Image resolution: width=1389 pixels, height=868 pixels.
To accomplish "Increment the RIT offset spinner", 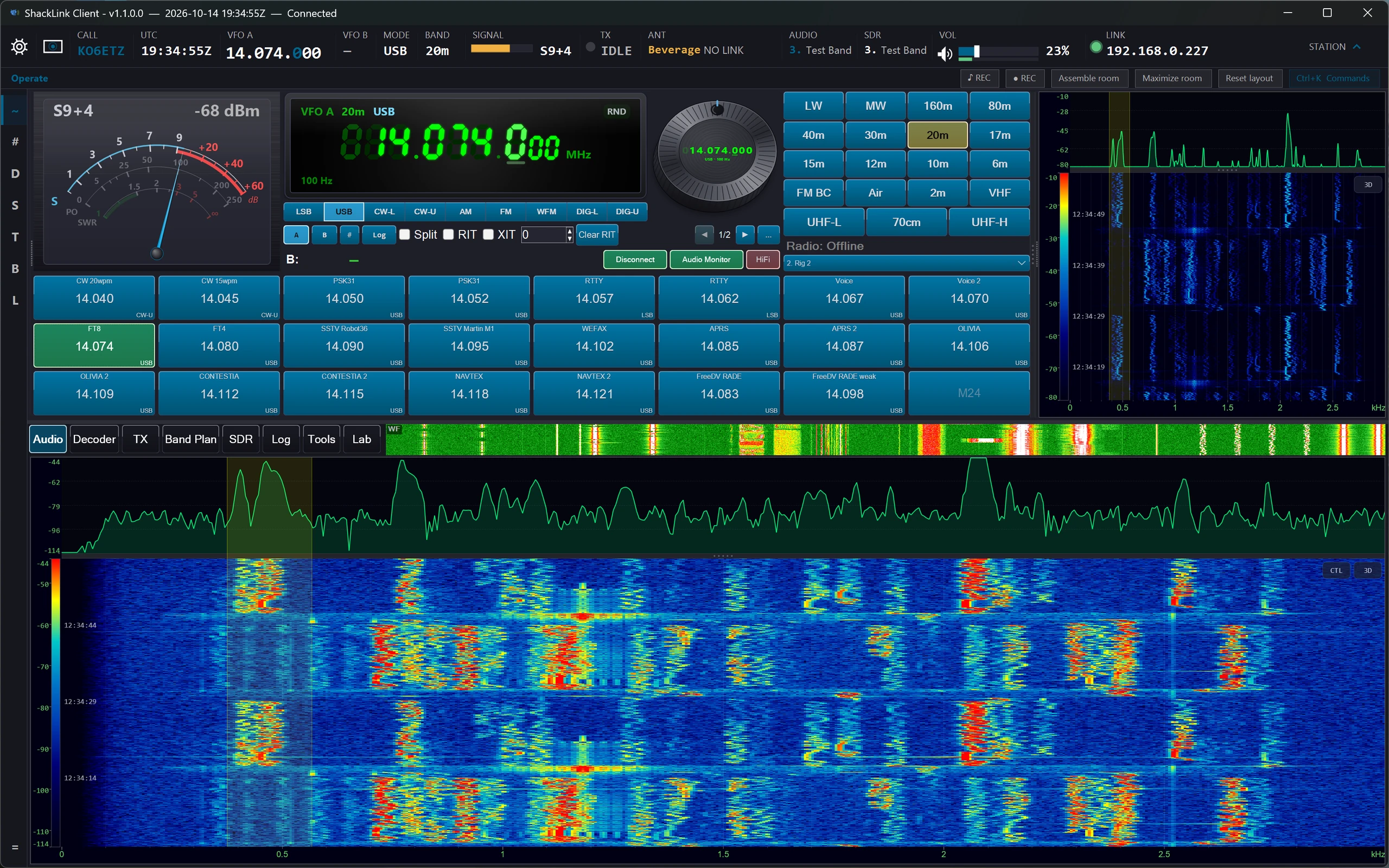I will tap(569, 231).
